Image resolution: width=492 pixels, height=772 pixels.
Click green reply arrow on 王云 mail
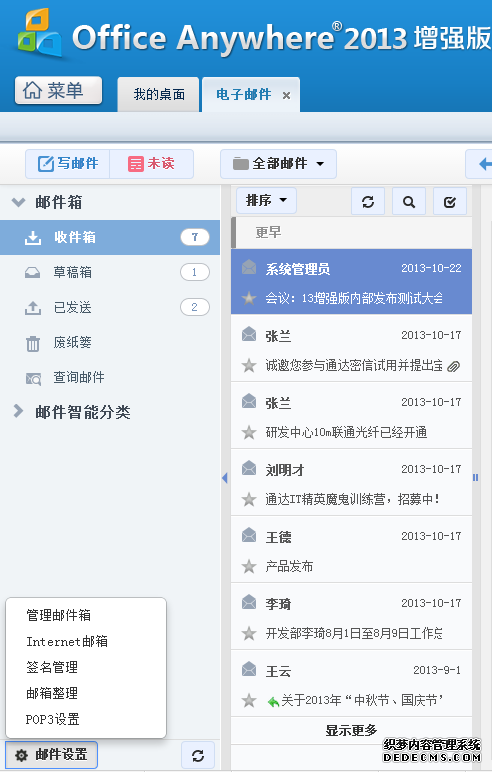273,701
